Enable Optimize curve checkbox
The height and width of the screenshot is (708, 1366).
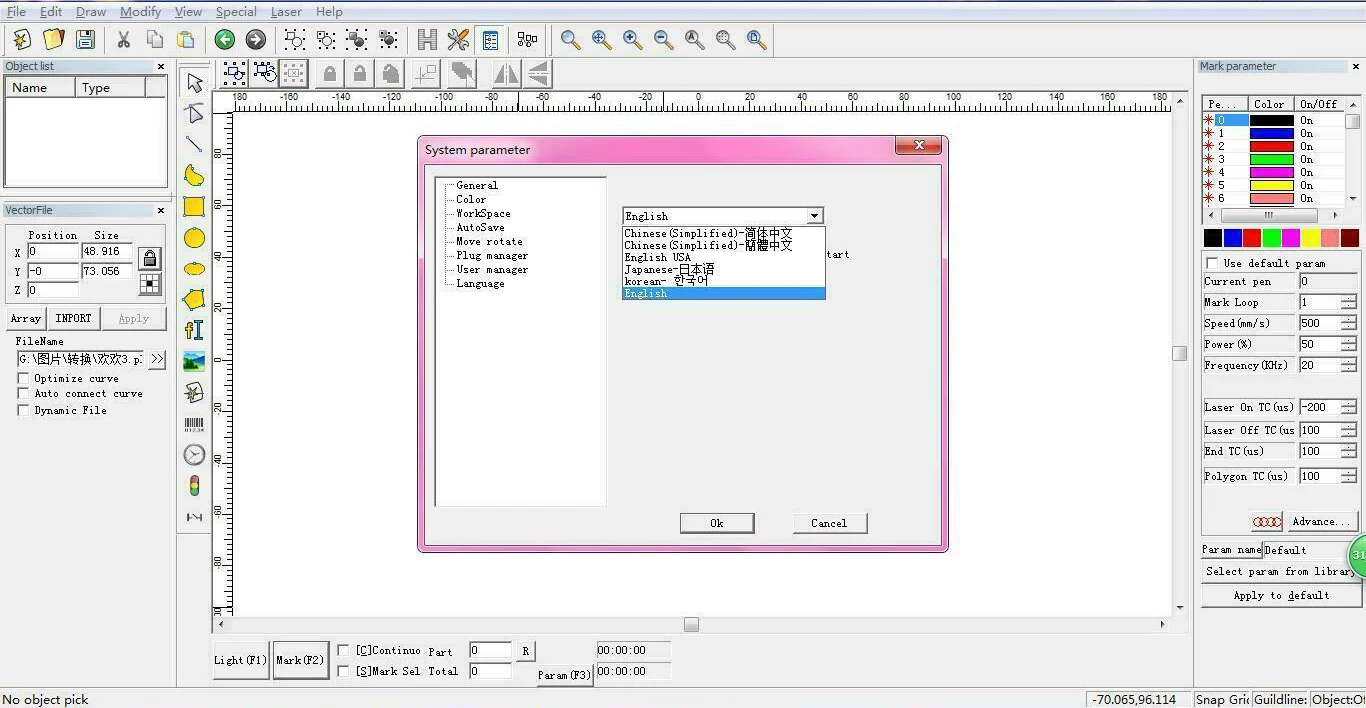[23, 378]
